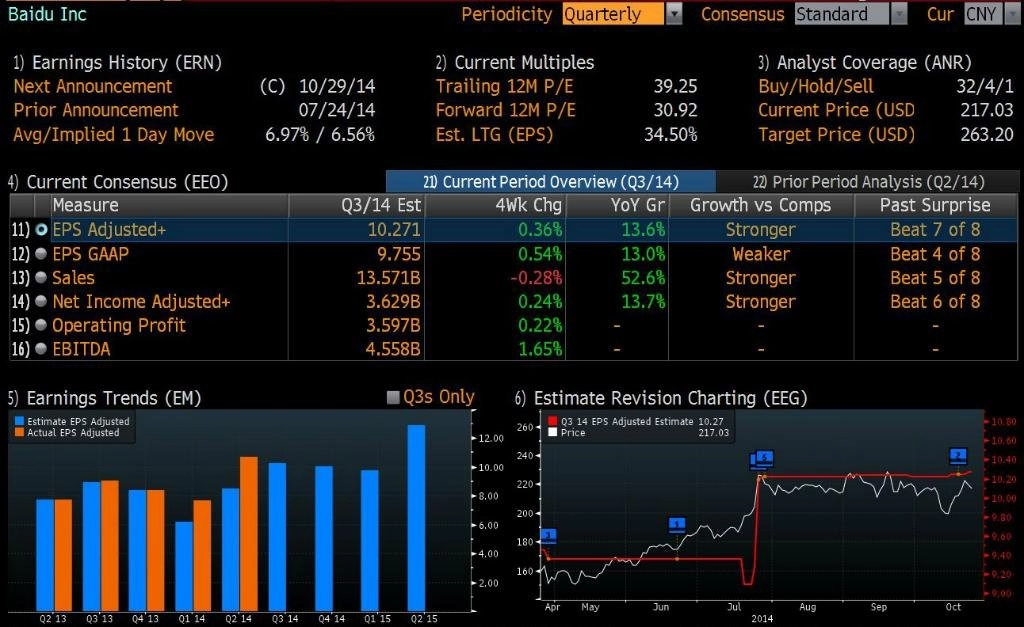Image resolution: width=1024 pixels, height=627 pixels.
Task: Open Earnings History (ERN) section
Action: tap(118, 63)
